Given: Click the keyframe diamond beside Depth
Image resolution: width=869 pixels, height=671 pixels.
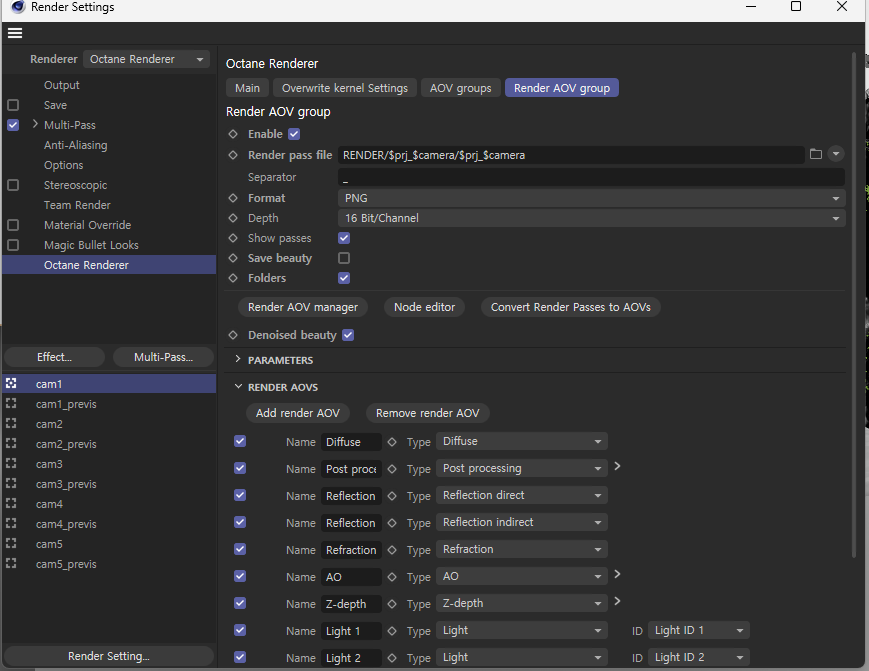Looking at the screenshot, I should (233, 218).
